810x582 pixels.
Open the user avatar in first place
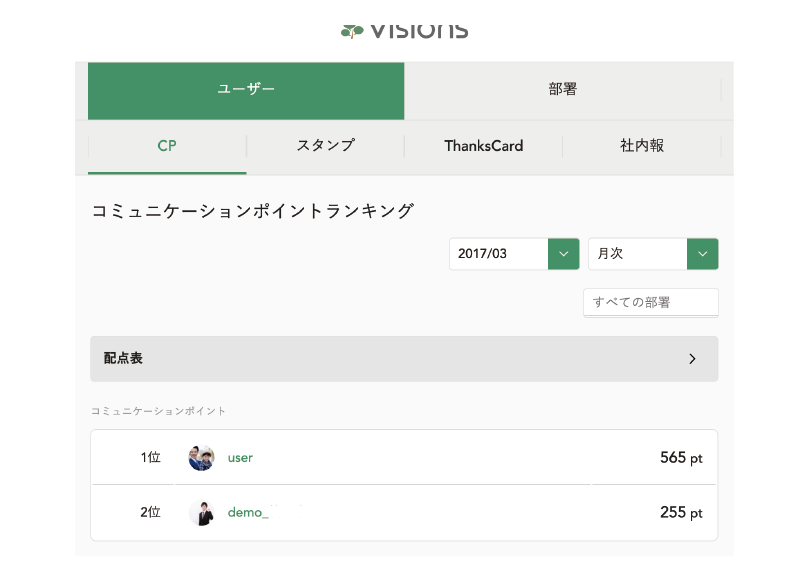201,458
